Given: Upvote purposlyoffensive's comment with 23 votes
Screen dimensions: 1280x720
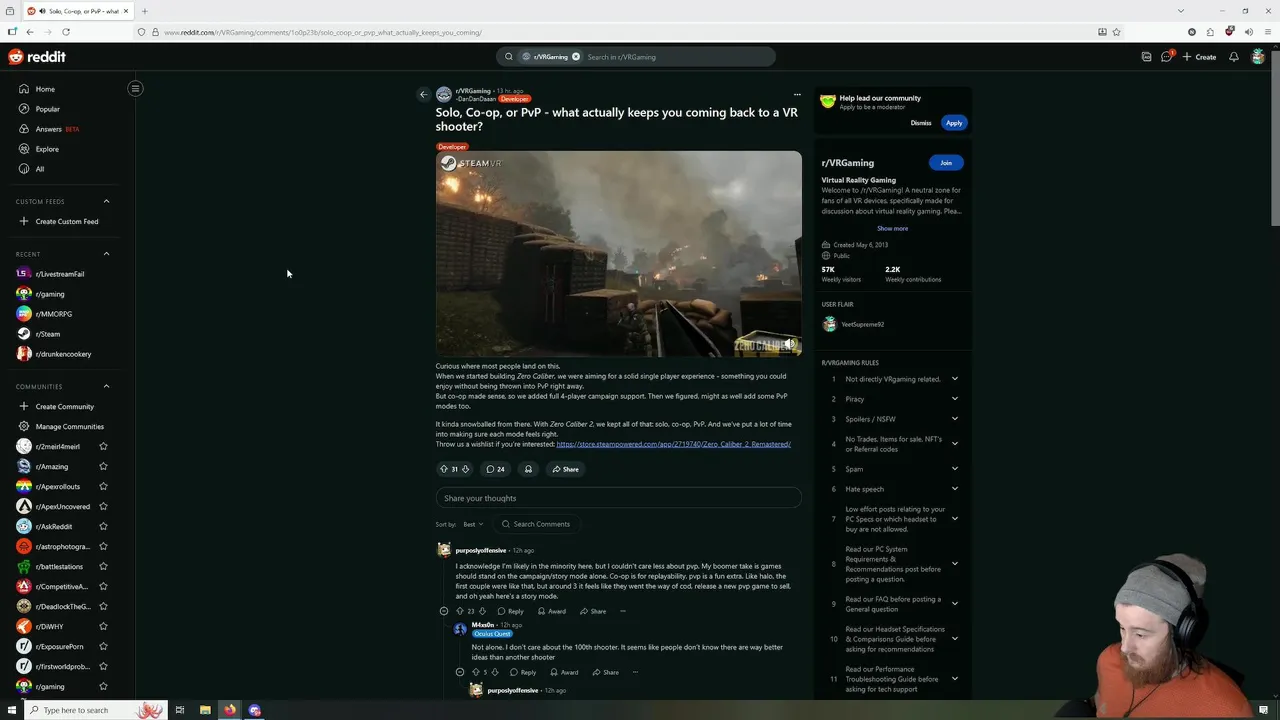Looking at the screenshot, I should coord(460,611).
